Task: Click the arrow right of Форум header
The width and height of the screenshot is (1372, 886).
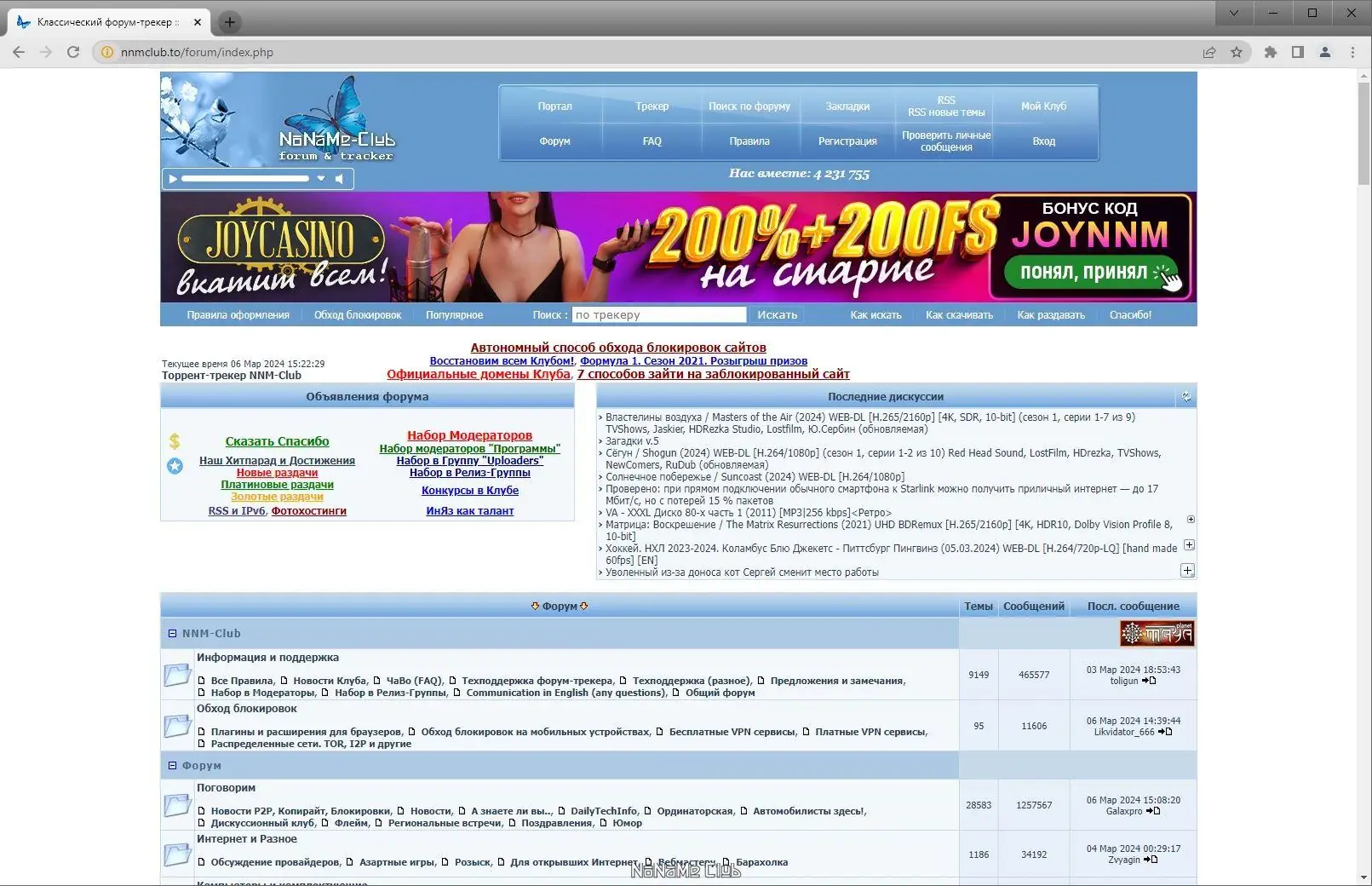Action: [584, 606]
